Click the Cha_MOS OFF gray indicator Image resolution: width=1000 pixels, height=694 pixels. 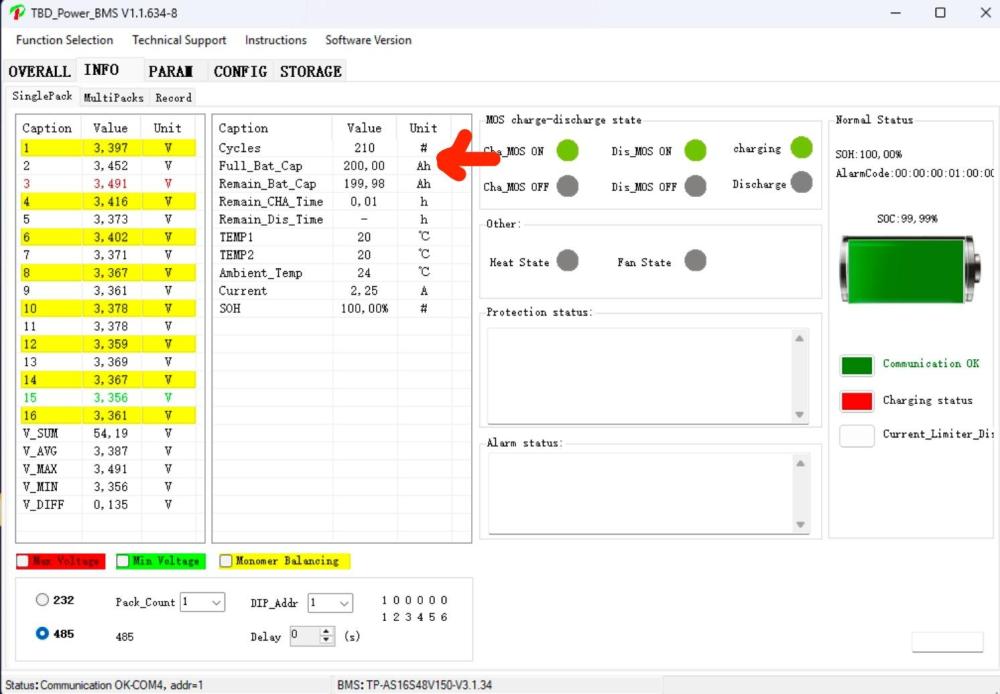[x=567, y=186]
